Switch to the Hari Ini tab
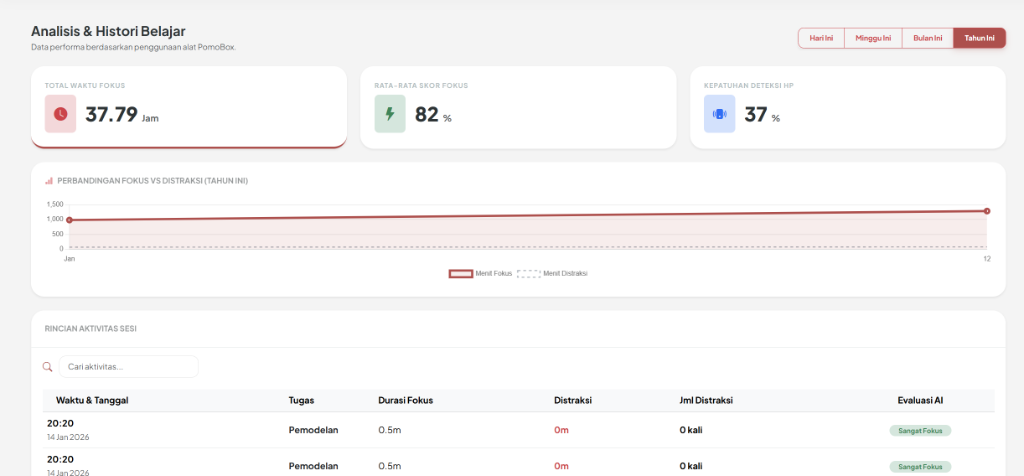 click(821, 38)
